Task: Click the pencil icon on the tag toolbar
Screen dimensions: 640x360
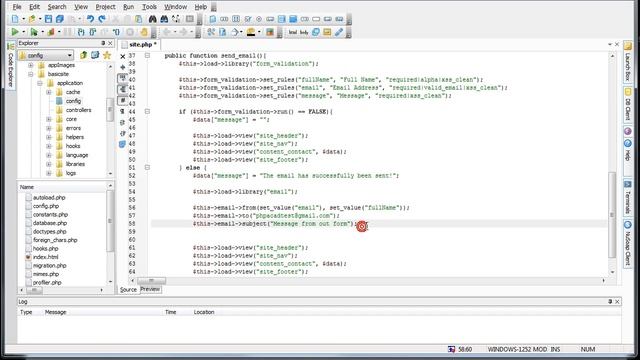Action: click(339, 32)
